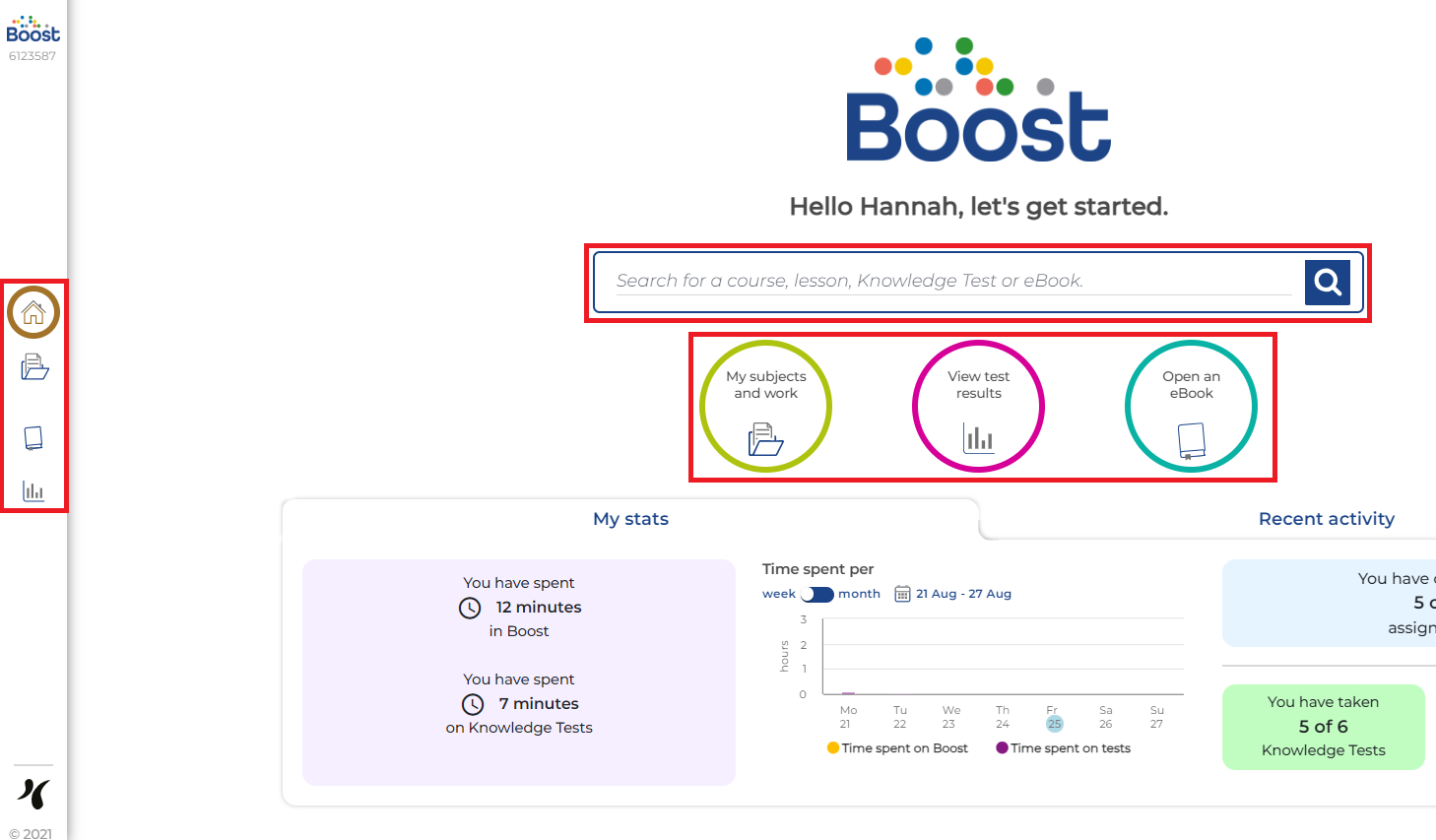The height and width of the screenshot is (840, 1436).
Task: Open the View test results circle
Action: click(978, 406)
